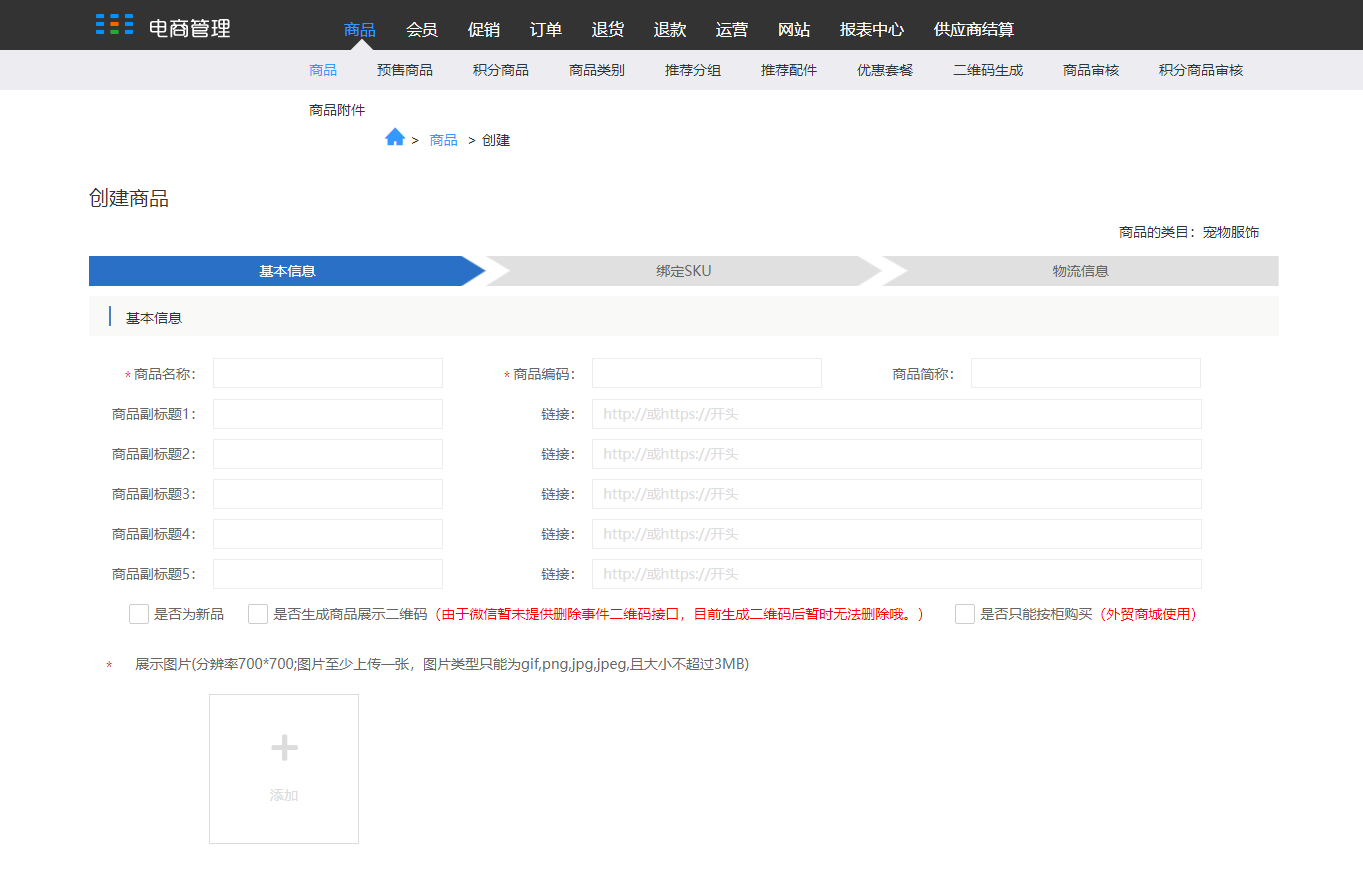This screenshot has height=877, width=1363.
Task: Click the 链接 field beside 商品副标题3
Action: click(897, 494)
